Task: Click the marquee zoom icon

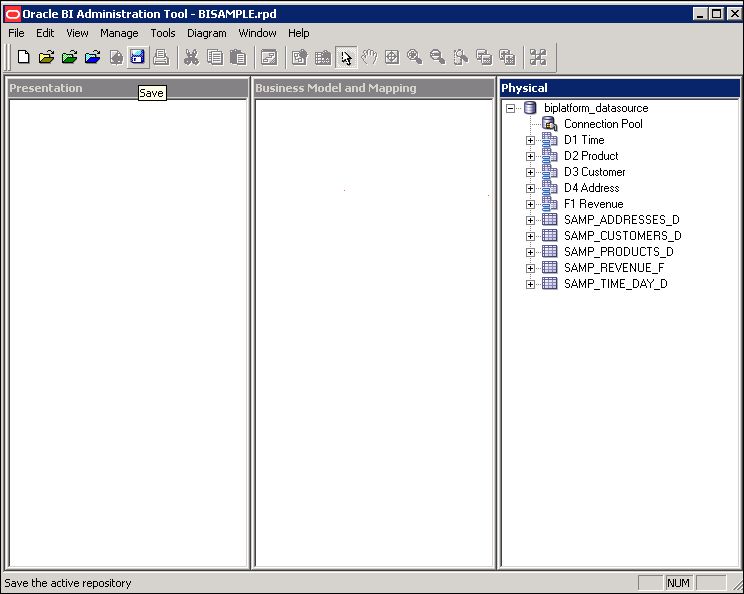Action: tap(461, 57)
